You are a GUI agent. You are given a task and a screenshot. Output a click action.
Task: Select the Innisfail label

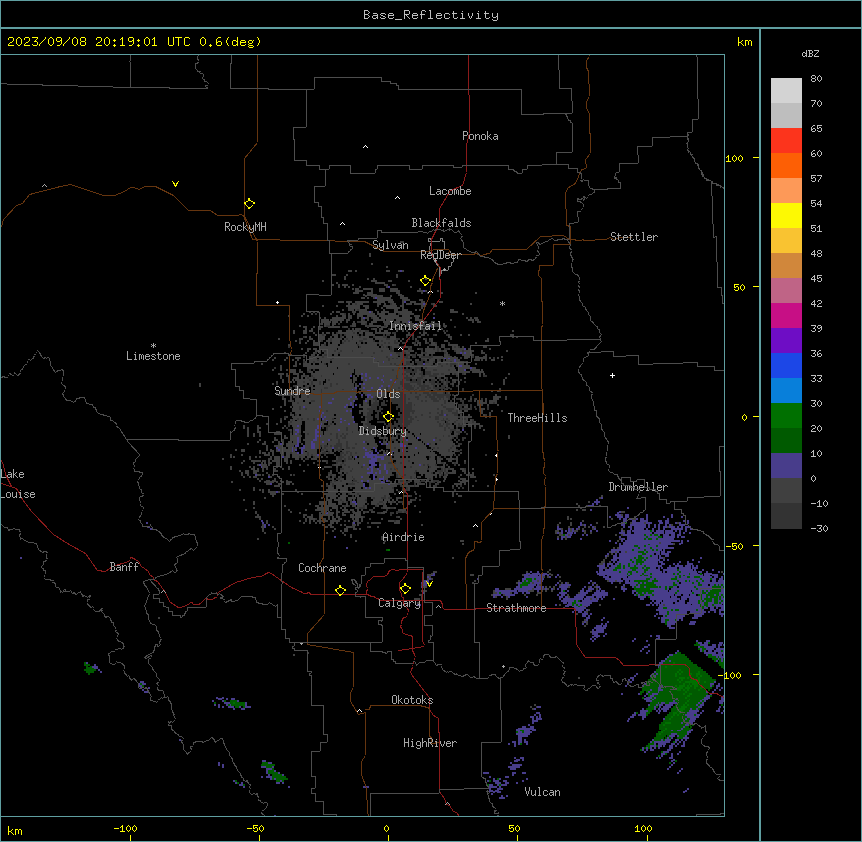pyautogui.click(x=415, y=326)
